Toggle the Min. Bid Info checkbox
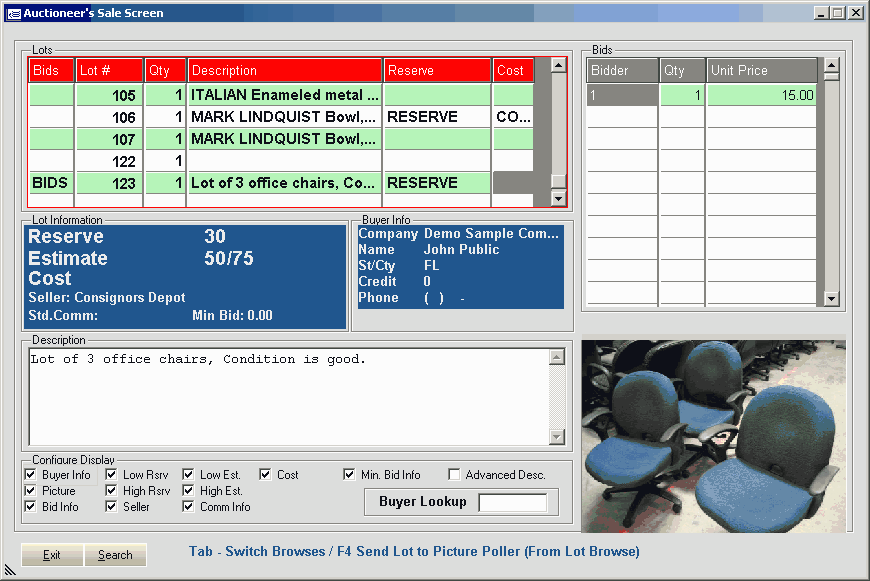Image resolution: width=870 pixels, height=581 pixels. click(x=349, y=475)
